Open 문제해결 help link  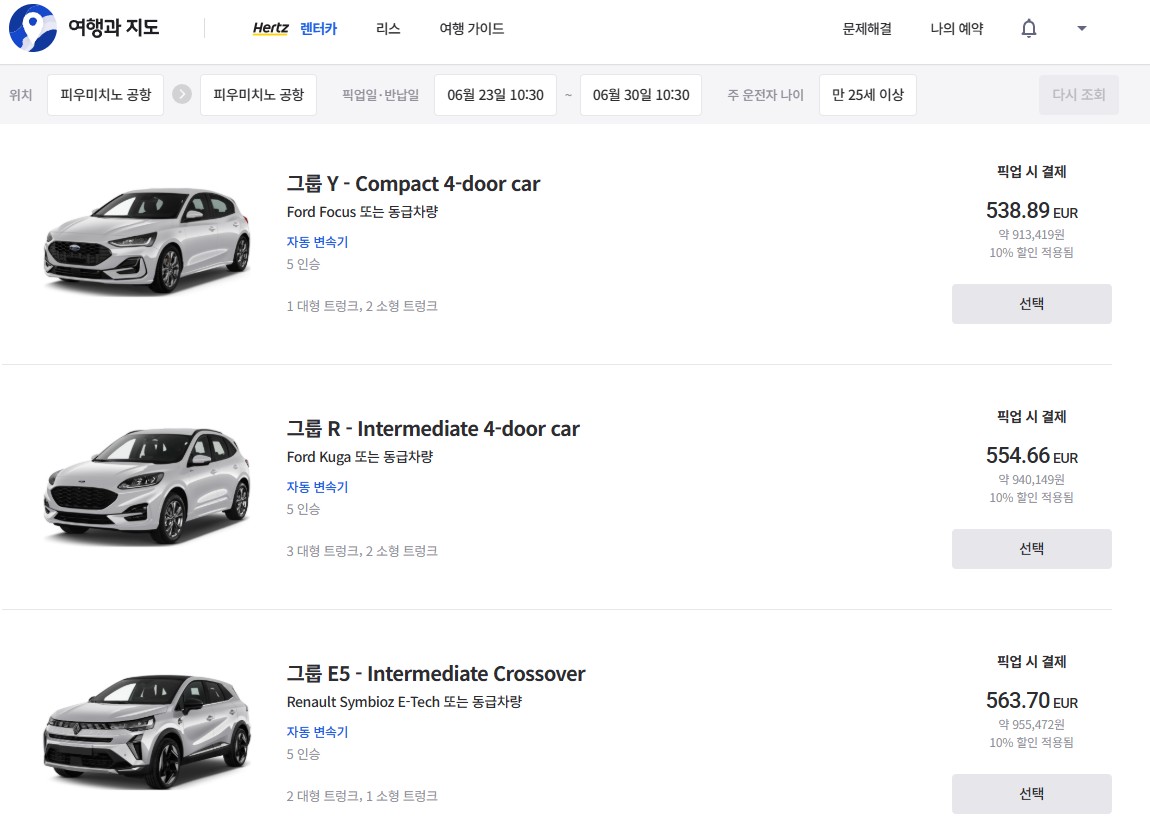[x=867, y=29]
